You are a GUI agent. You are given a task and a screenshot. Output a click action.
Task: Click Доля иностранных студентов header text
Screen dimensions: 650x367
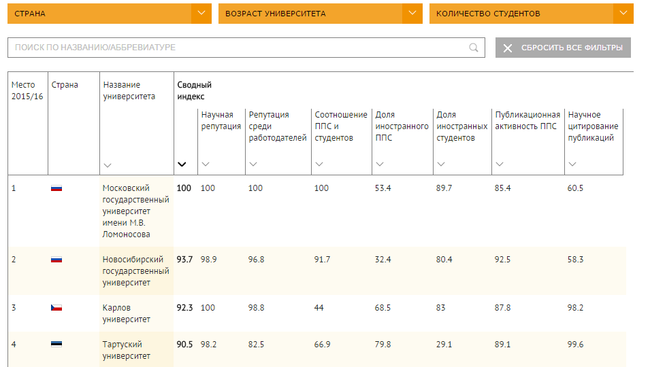[462, 126]
